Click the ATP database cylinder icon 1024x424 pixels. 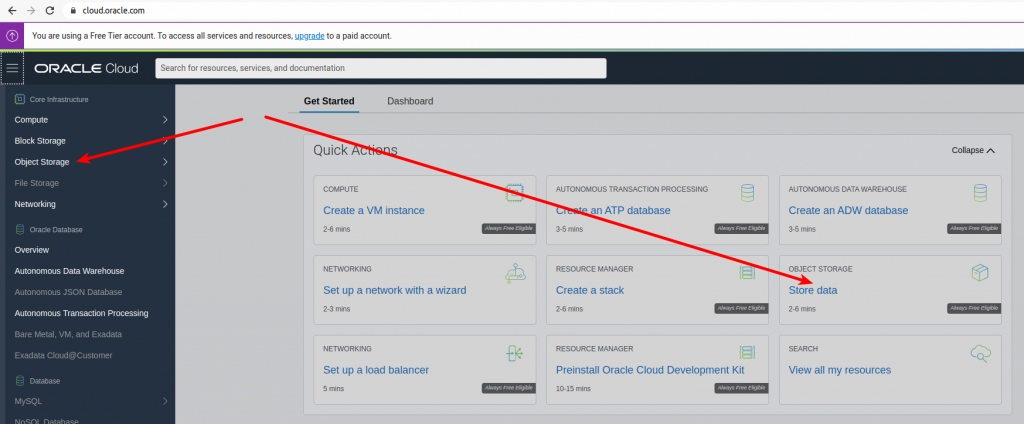[748, 193]
